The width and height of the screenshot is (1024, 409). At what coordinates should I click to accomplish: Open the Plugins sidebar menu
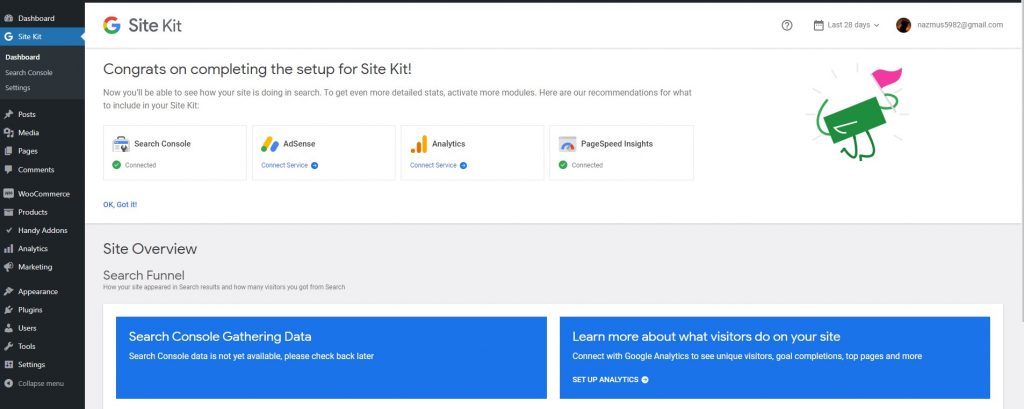tap(30, 310)
